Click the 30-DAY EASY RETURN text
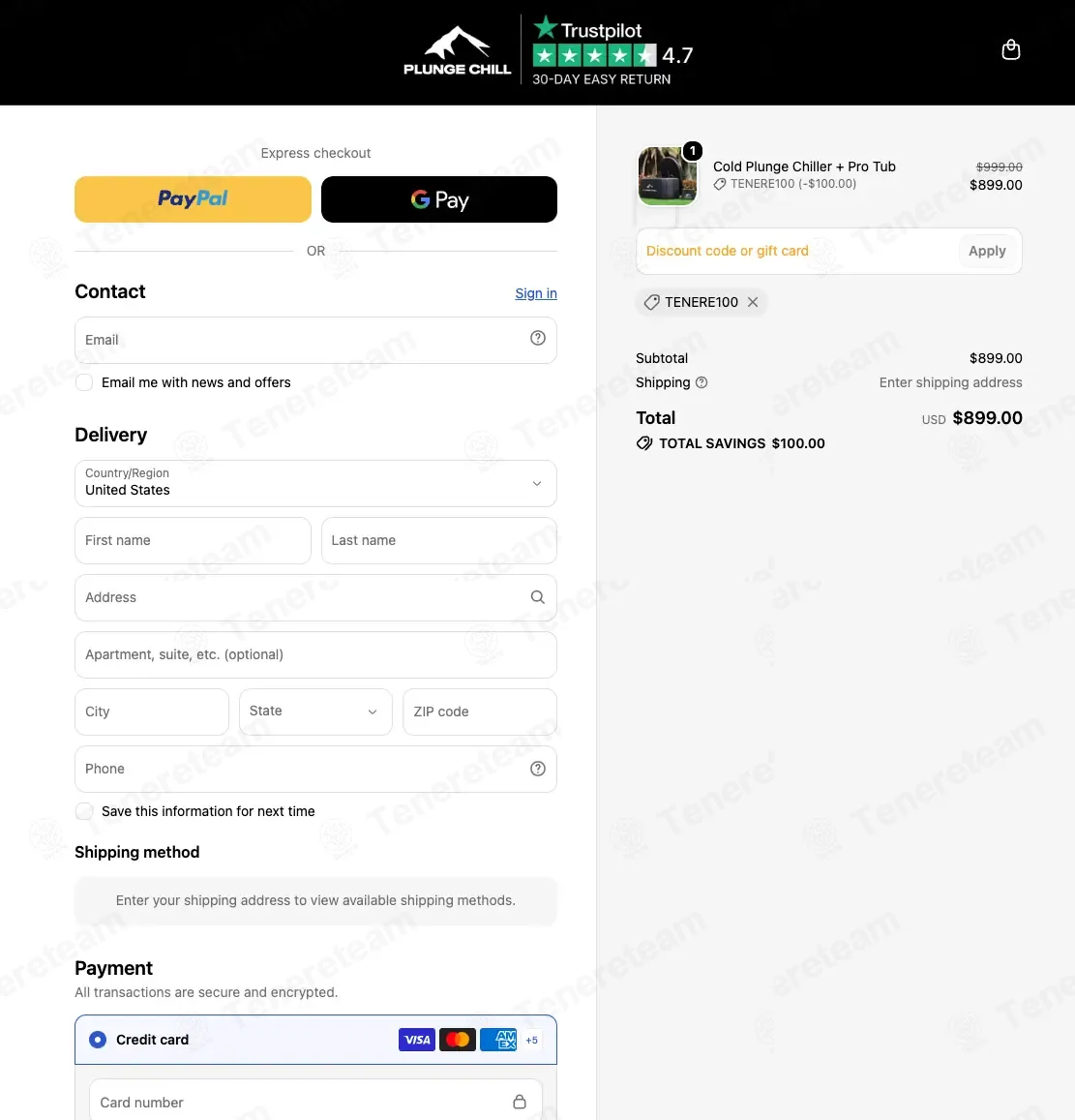This screenshot has height=1120, width=1075. 602,79
